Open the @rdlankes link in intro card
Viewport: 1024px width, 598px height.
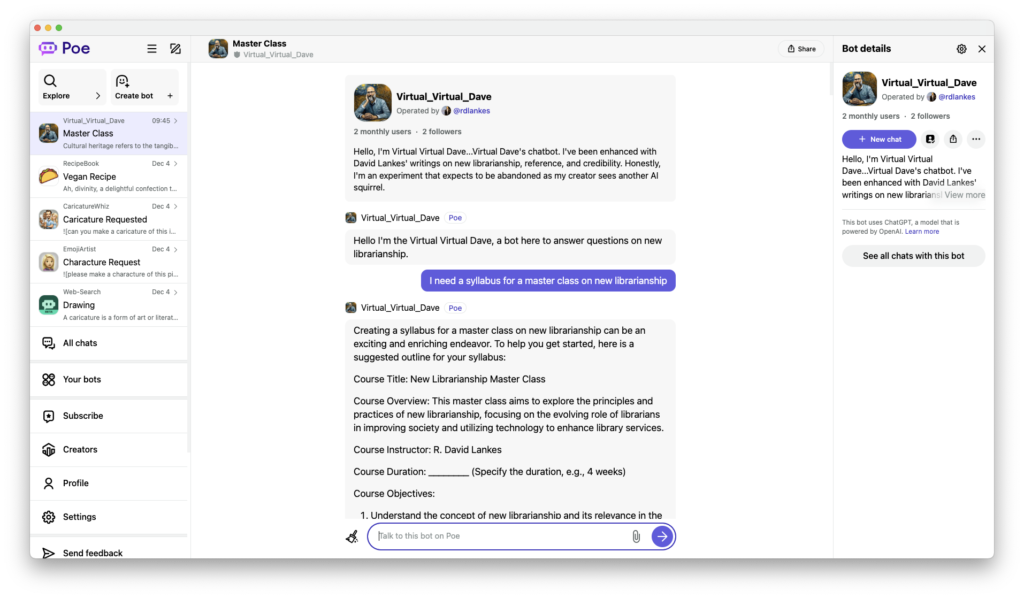pos(472,111)
